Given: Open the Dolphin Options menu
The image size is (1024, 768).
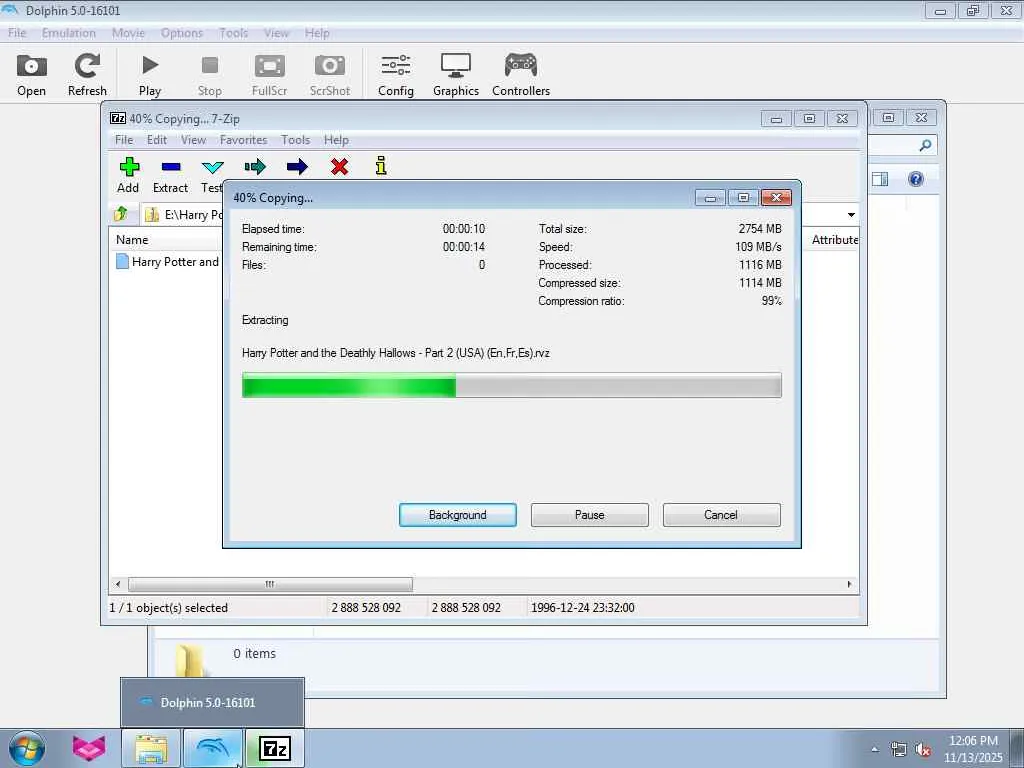Looking at the screenshot, I should [x=182, y=33].
